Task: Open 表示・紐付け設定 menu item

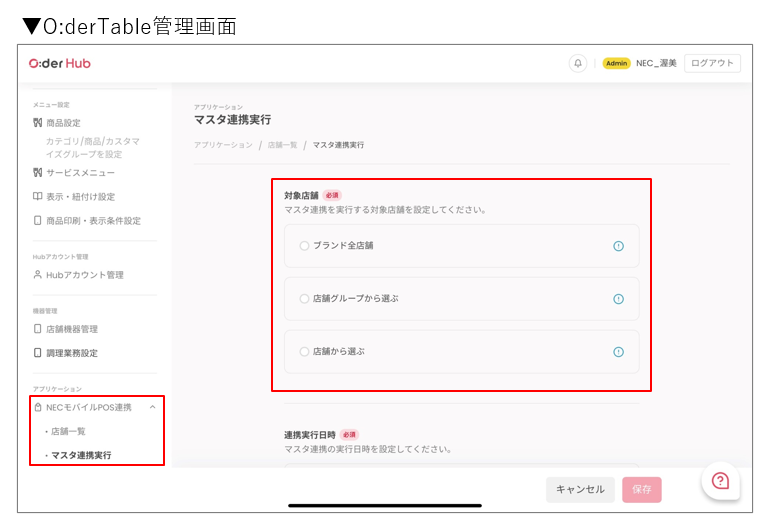Action: 80,197
